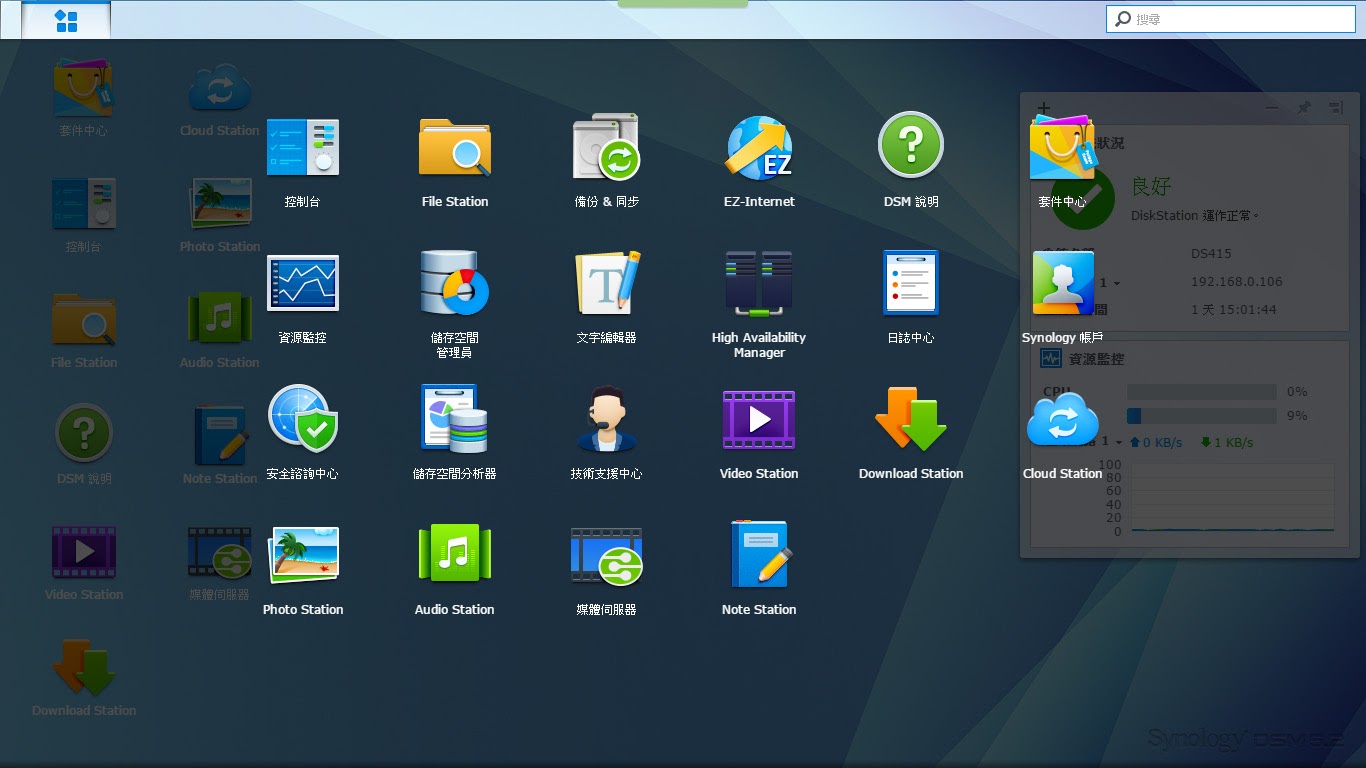1366x768 pixels.
Task: Launch 儲存空間管理員
Action: (x=455, y=304)
